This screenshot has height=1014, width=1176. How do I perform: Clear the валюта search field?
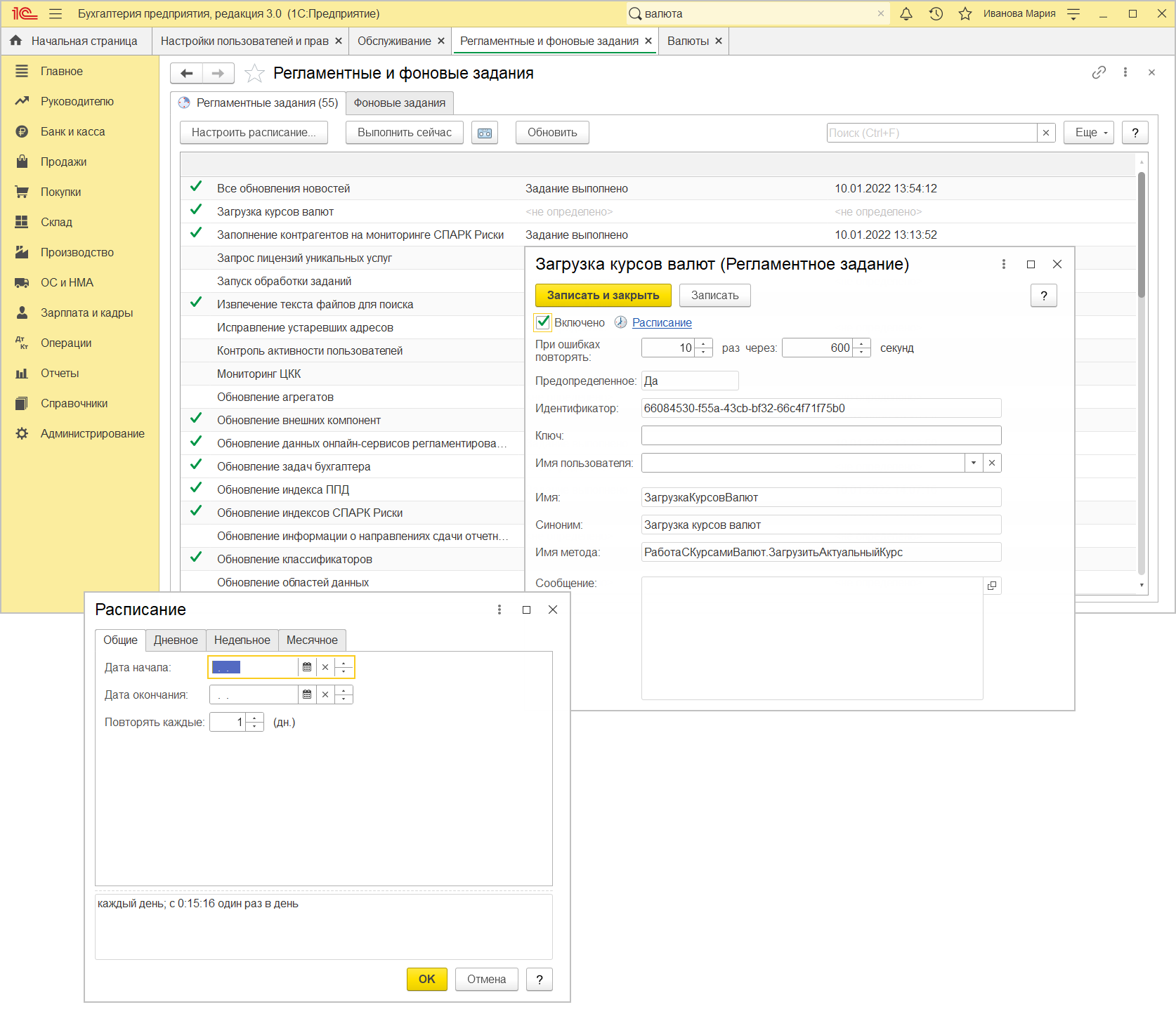click(881, 13)
